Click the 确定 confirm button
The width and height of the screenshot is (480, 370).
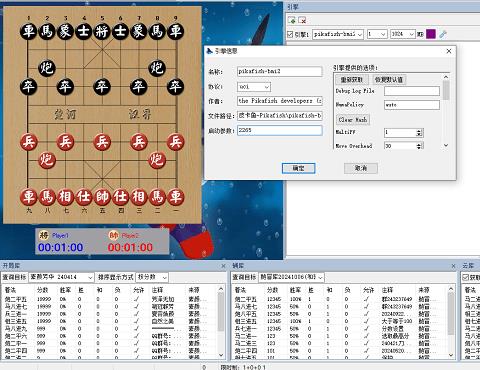coord(298,168)
